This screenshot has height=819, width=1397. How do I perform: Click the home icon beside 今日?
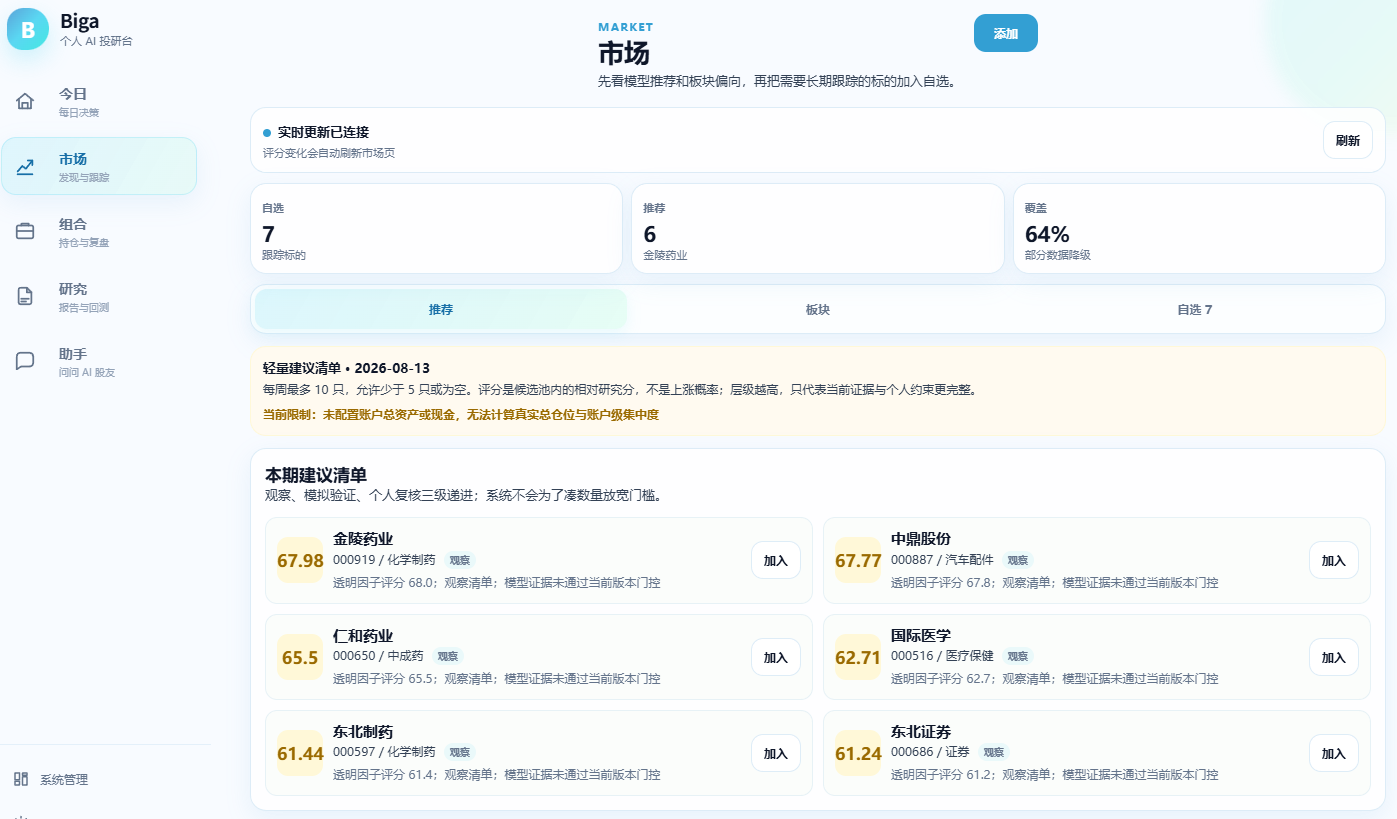pyautogui.click(x=25, y=101)
